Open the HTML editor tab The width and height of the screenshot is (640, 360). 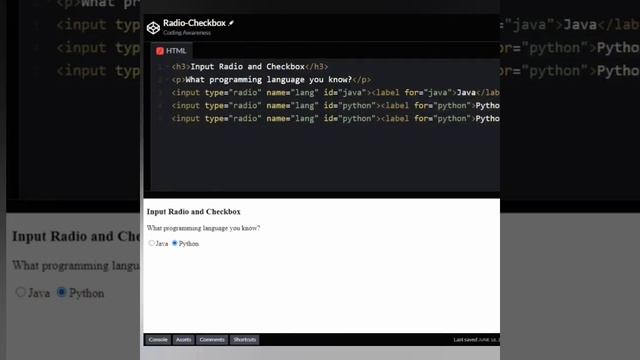tap(171, 51)
